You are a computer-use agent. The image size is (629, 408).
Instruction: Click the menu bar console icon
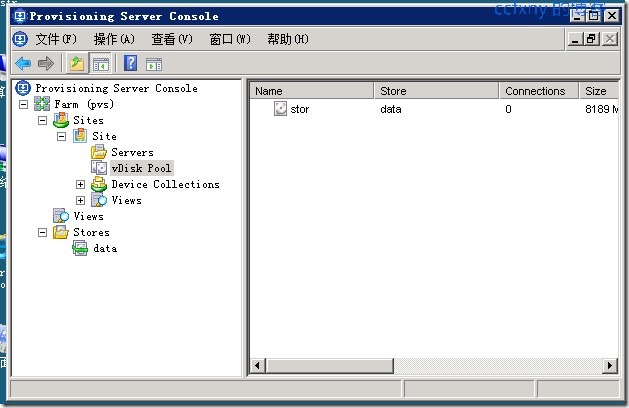click(x=20, y=39)
